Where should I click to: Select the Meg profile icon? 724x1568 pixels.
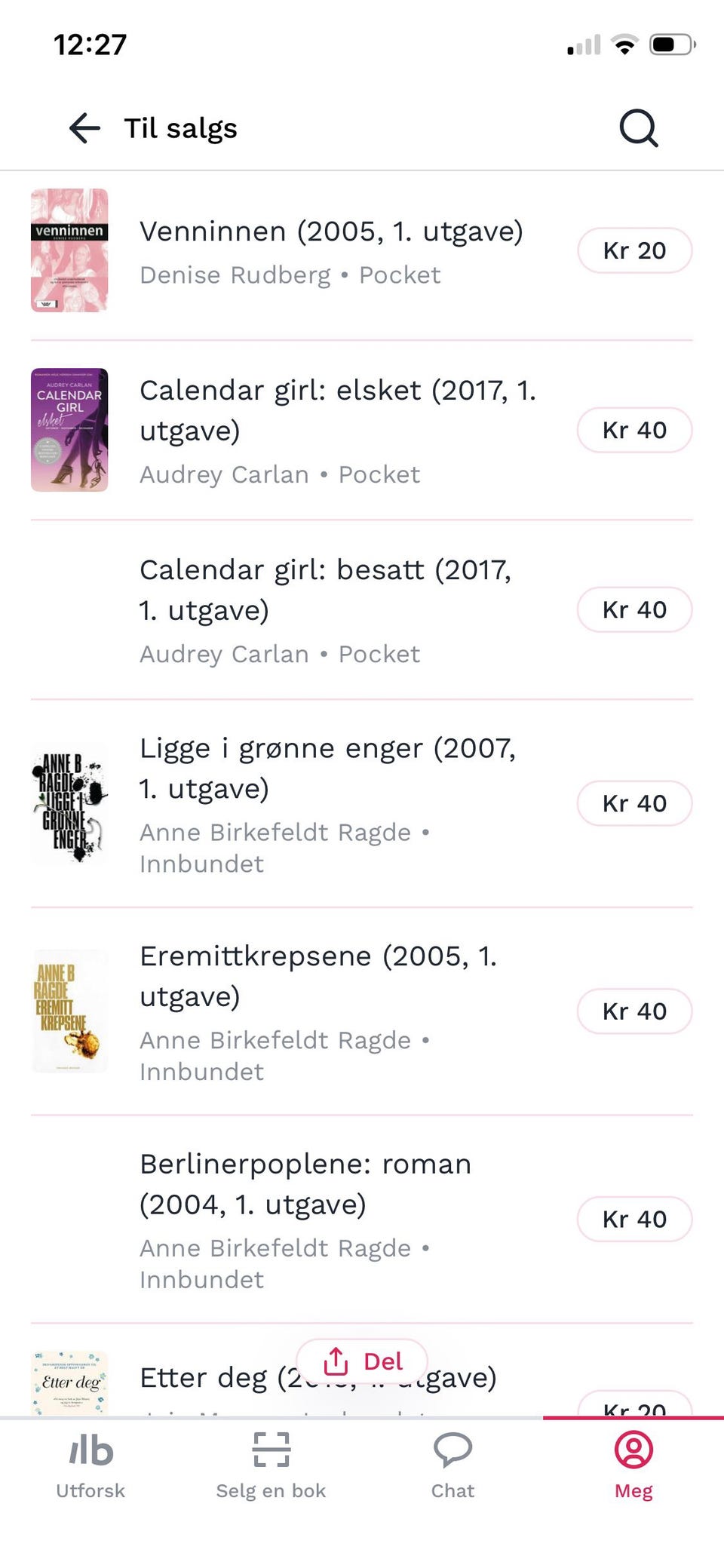pyautogui.click(x=633, y=1450)
